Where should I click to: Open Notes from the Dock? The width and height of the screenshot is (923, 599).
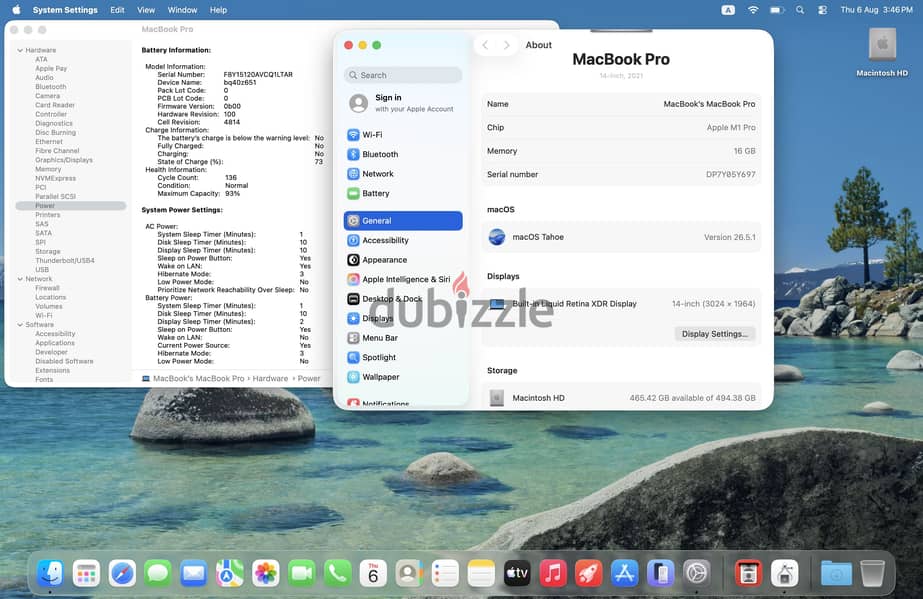[x=481, y=573]
